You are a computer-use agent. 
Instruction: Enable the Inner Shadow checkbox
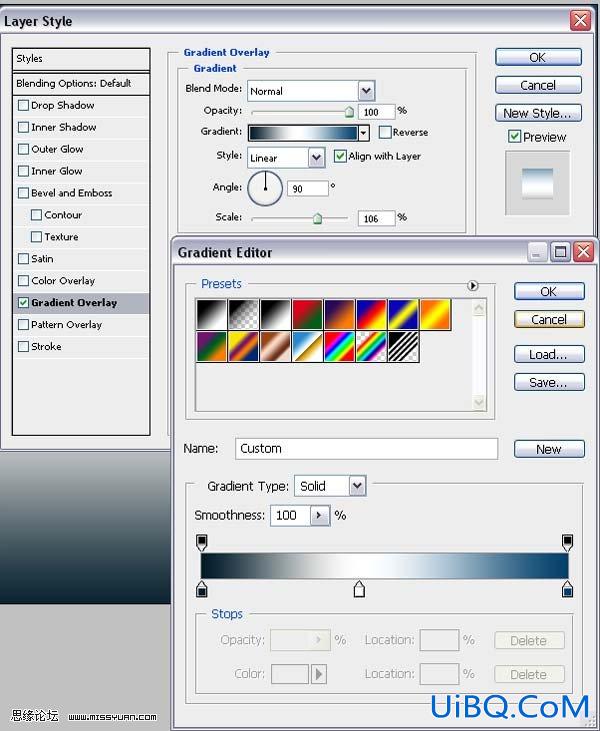[x=23, y=127]
